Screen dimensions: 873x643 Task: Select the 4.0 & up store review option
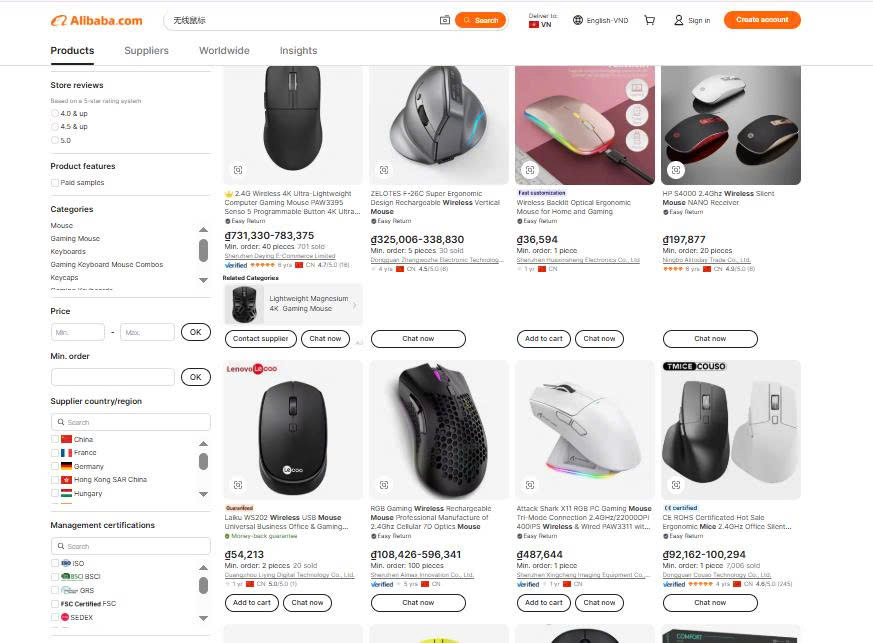pyautogui.click(x=55, y=114)
